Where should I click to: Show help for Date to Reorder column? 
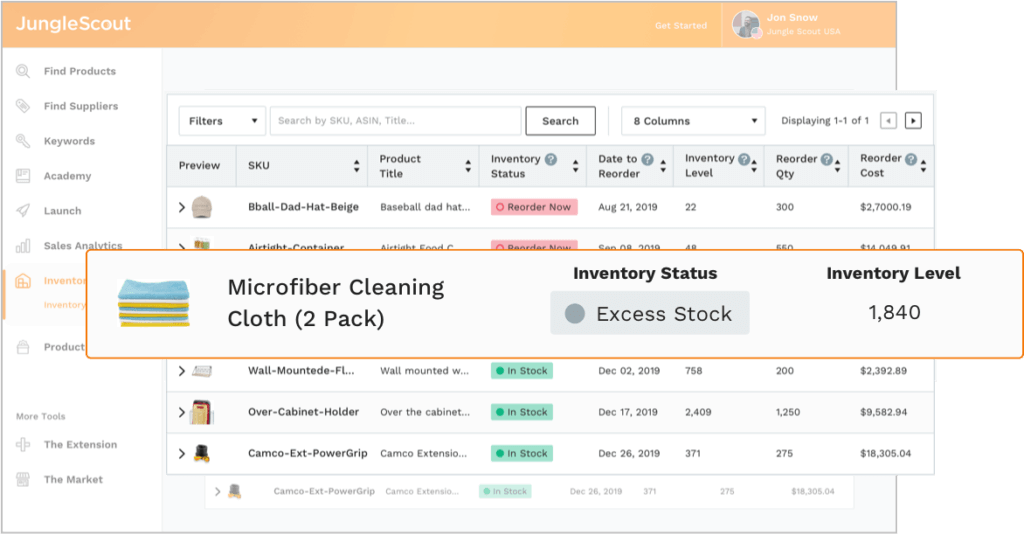point(647,159)
